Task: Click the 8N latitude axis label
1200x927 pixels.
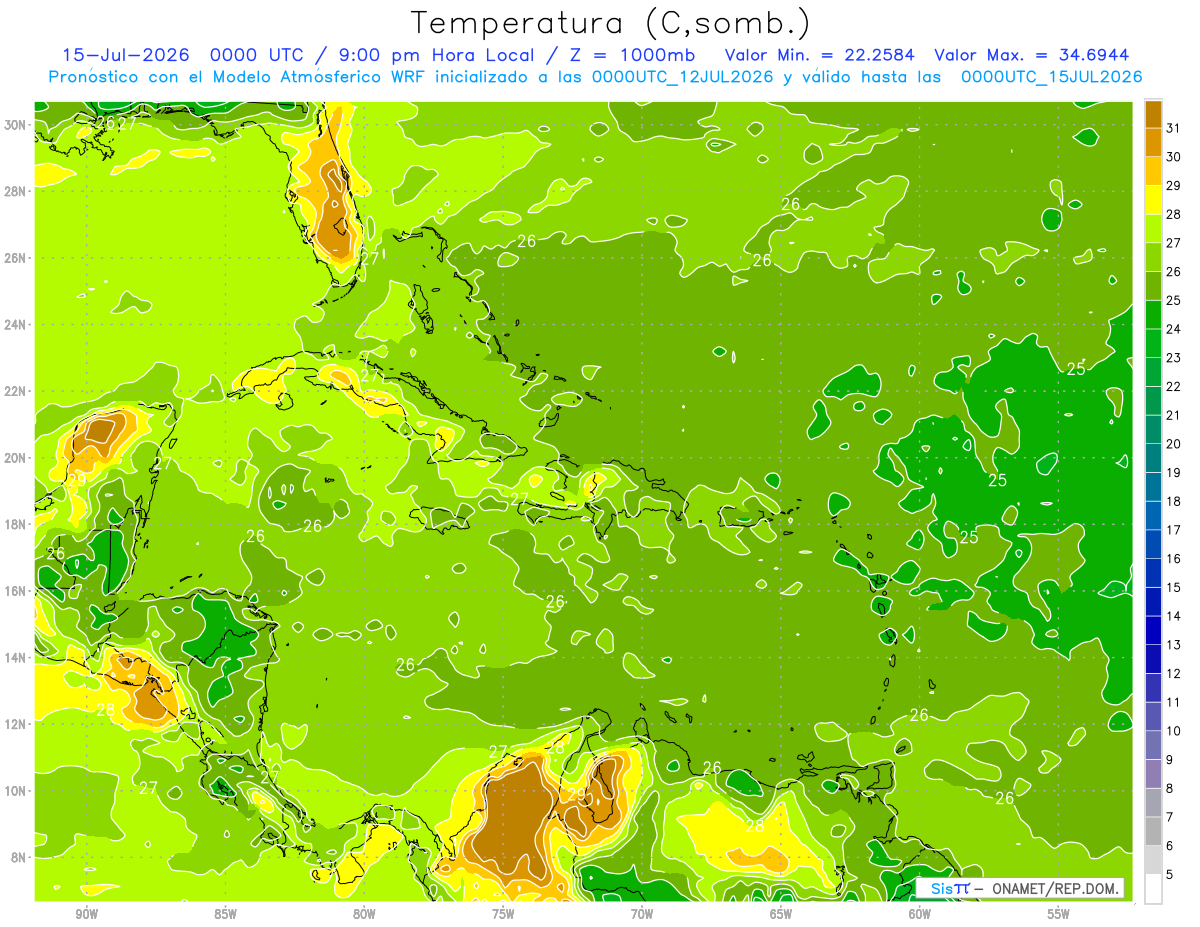Action: (x=19, y=857)
